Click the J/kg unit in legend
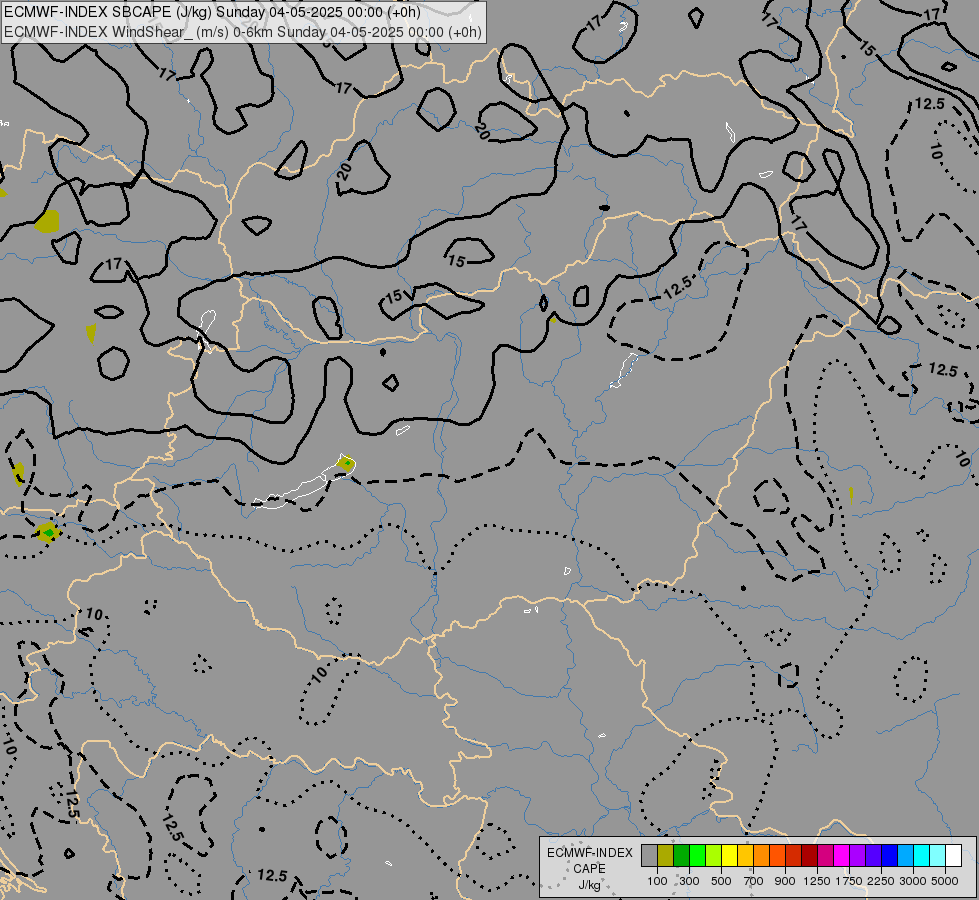979x900 pixels. pos(589,885)
